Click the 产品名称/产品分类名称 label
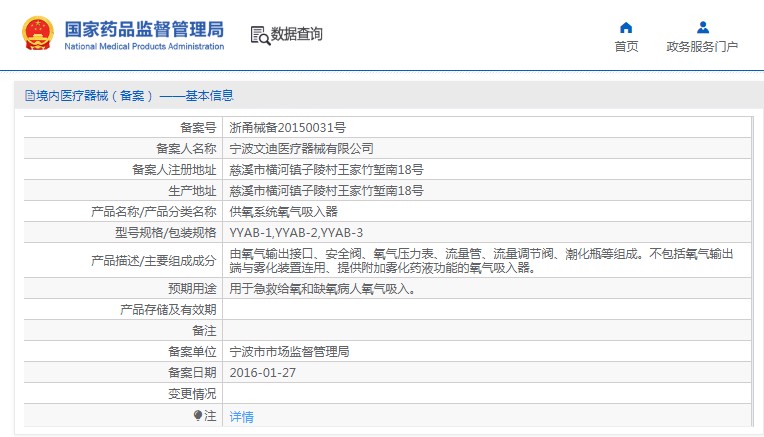Viewport: 764px width, 437px height. pyautogui.click(x=153, y=211)
